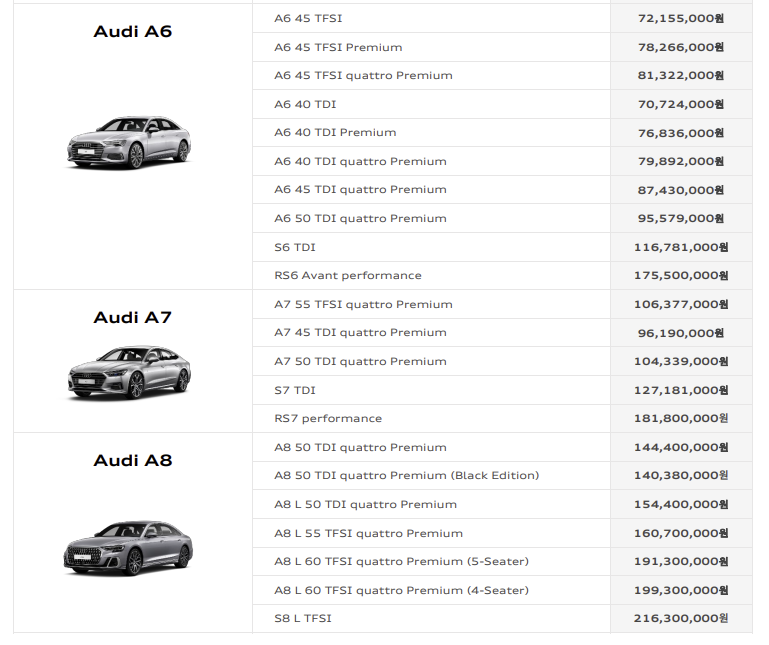Click the A6 45 TFSI Premium model name

(x=338, y=47)
